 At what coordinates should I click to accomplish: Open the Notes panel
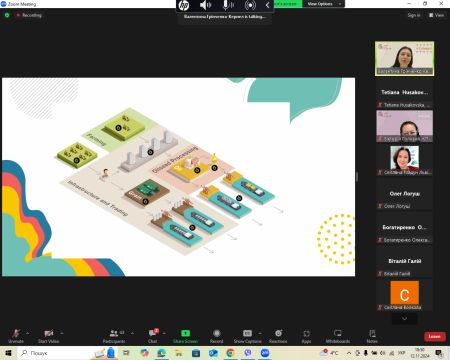pyautogui.click(x=372, y=336)
